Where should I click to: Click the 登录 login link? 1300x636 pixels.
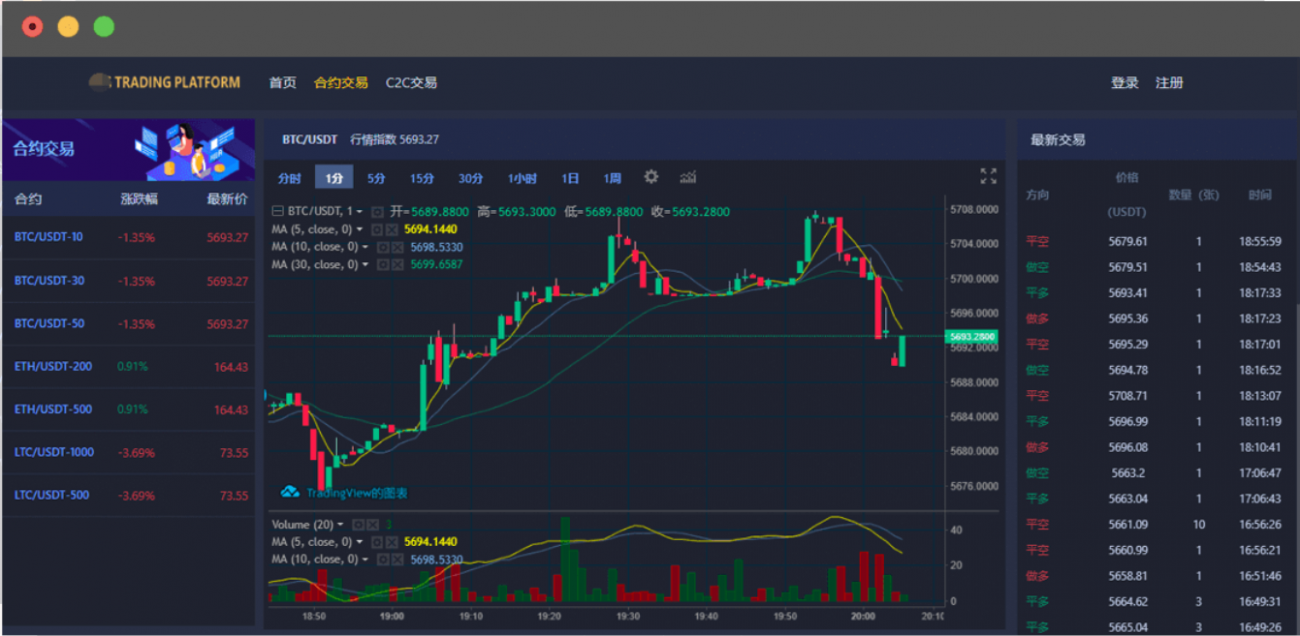point(1124,83)
